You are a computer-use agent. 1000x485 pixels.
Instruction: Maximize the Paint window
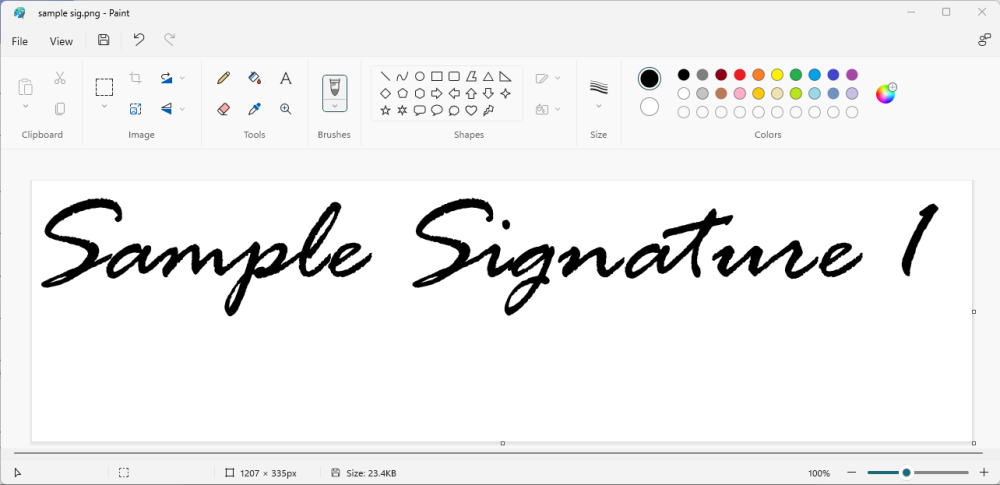pos(946,12)
